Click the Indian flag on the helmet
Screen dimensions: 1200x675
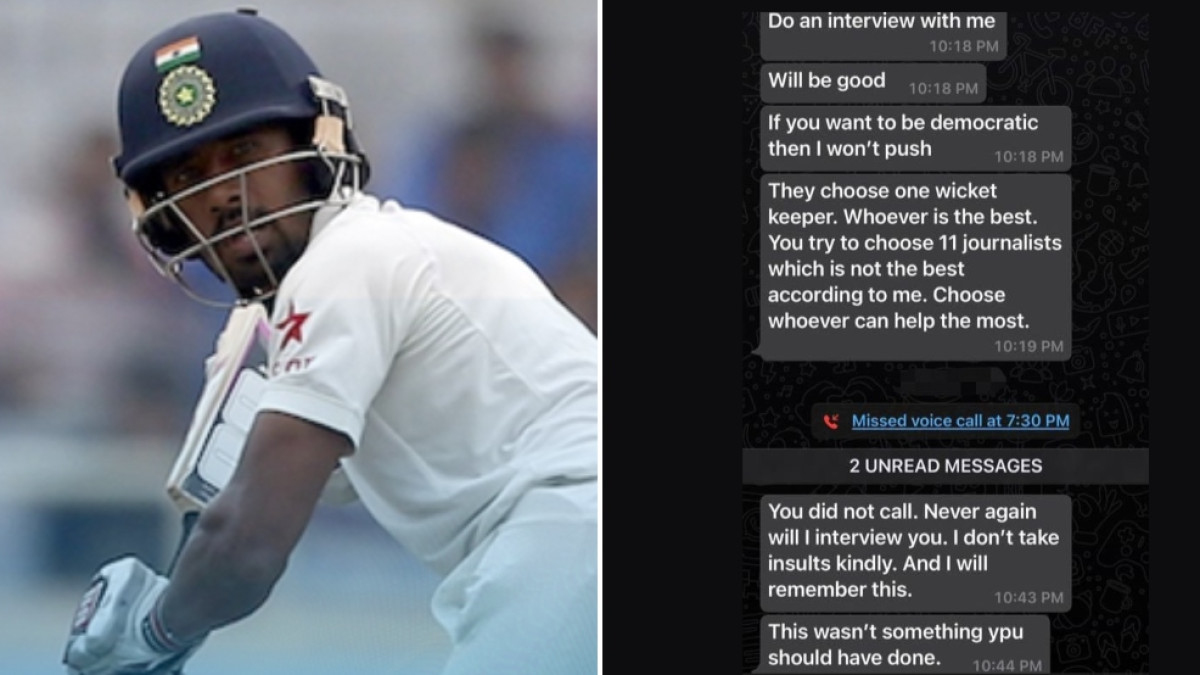[x=178, y=53]
